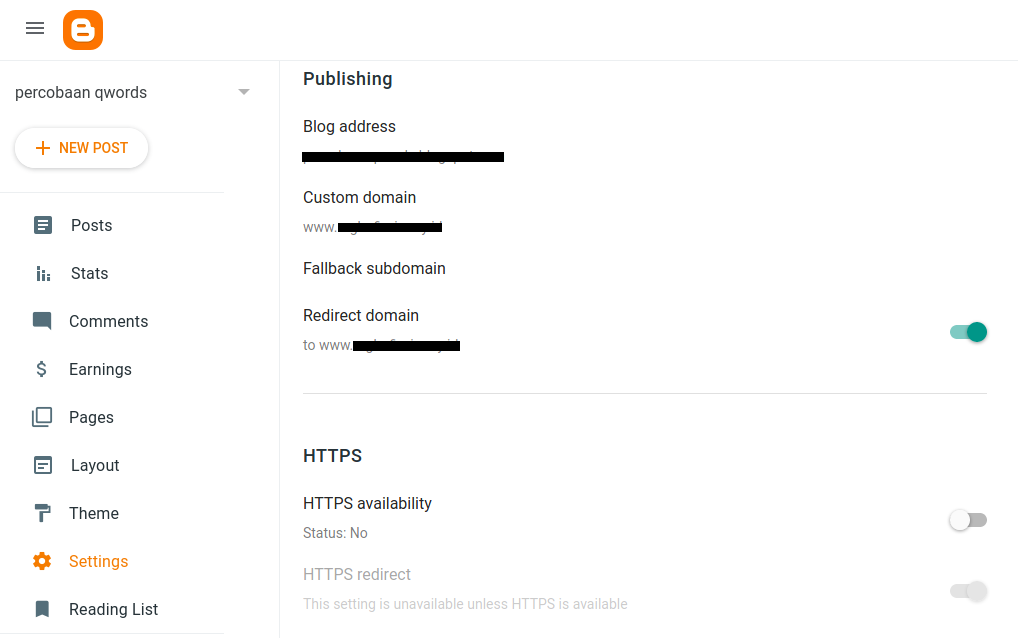Click the NEW POST button
The width and height of the screenshot is (1018, 638).
(x=81, y=147)
